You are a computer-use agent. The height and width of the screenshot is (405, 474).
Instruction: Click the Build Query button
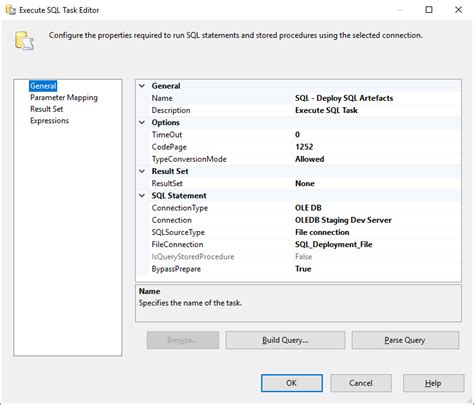pos(285,340)
